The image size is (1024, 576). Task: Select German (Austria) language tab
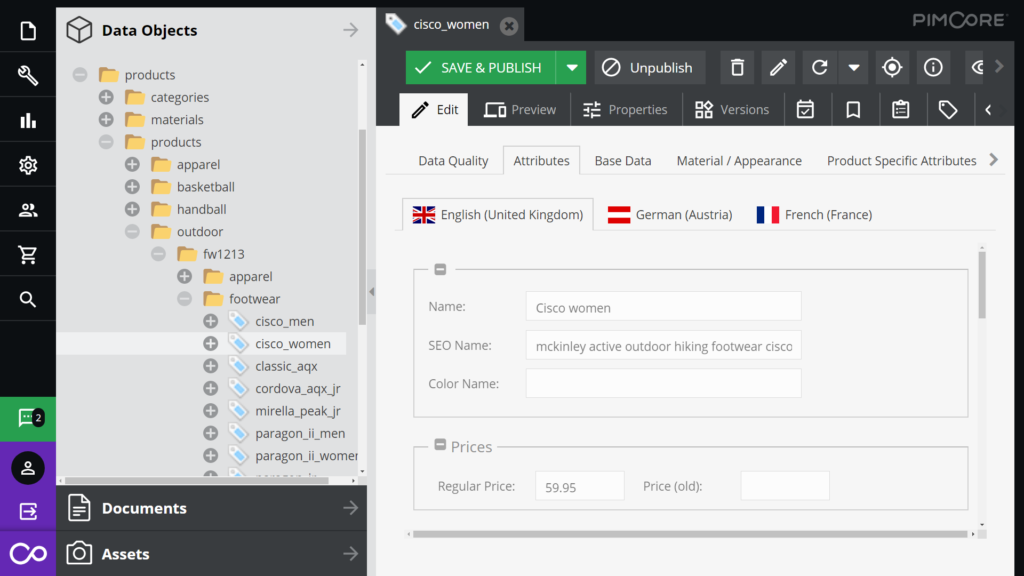point(670,214)
